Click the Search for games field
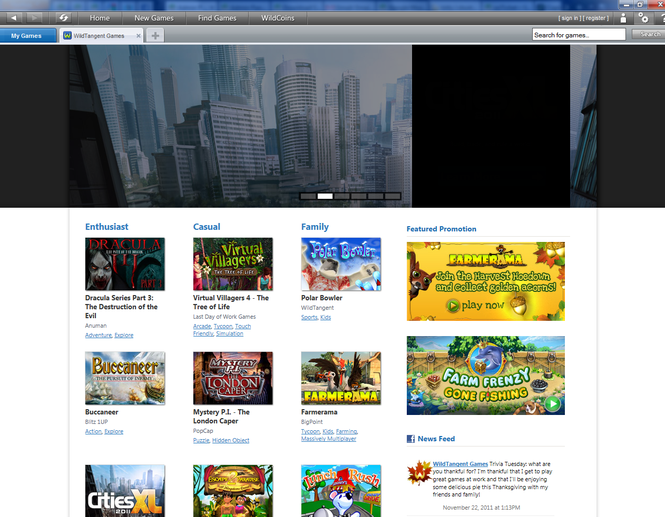The height and width of the screenshot is (517, 665). tap(578, 35)
